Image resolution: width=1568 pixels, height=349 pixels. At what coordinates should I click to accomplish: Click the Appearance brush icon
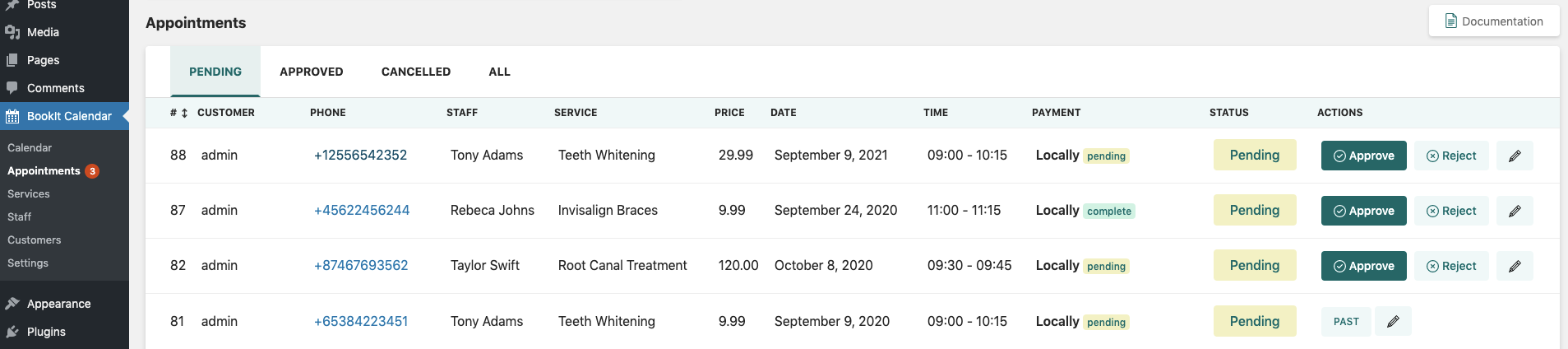[12, 304]
